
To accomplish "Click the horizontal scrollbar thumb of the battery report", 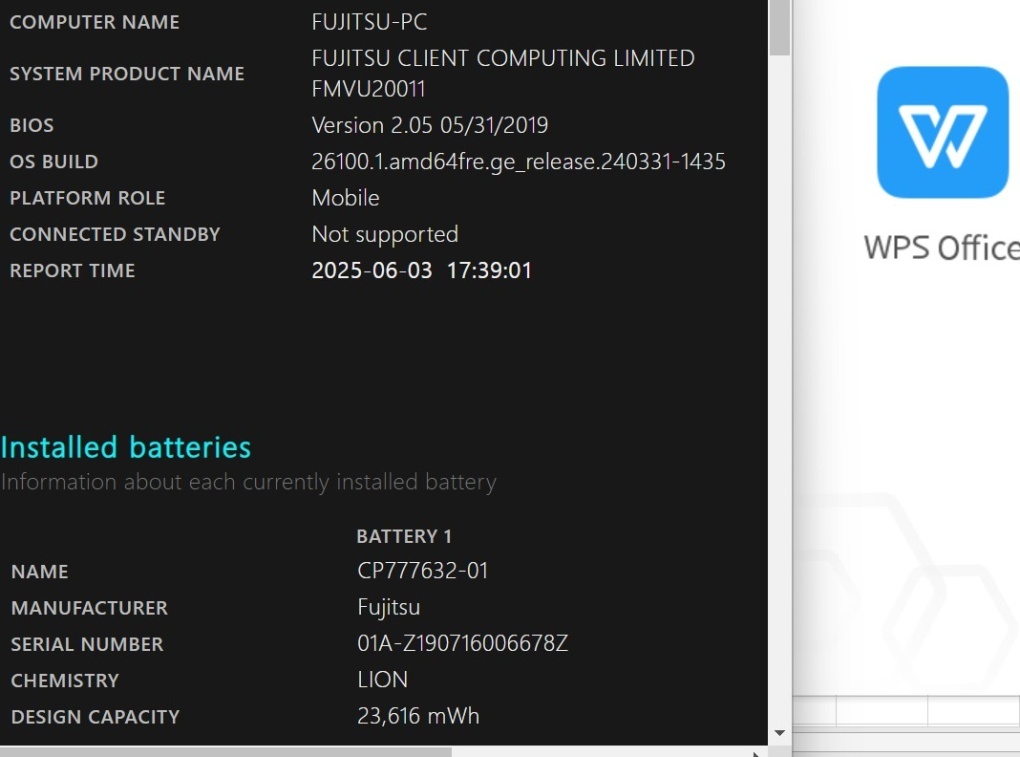I will 226,752.
